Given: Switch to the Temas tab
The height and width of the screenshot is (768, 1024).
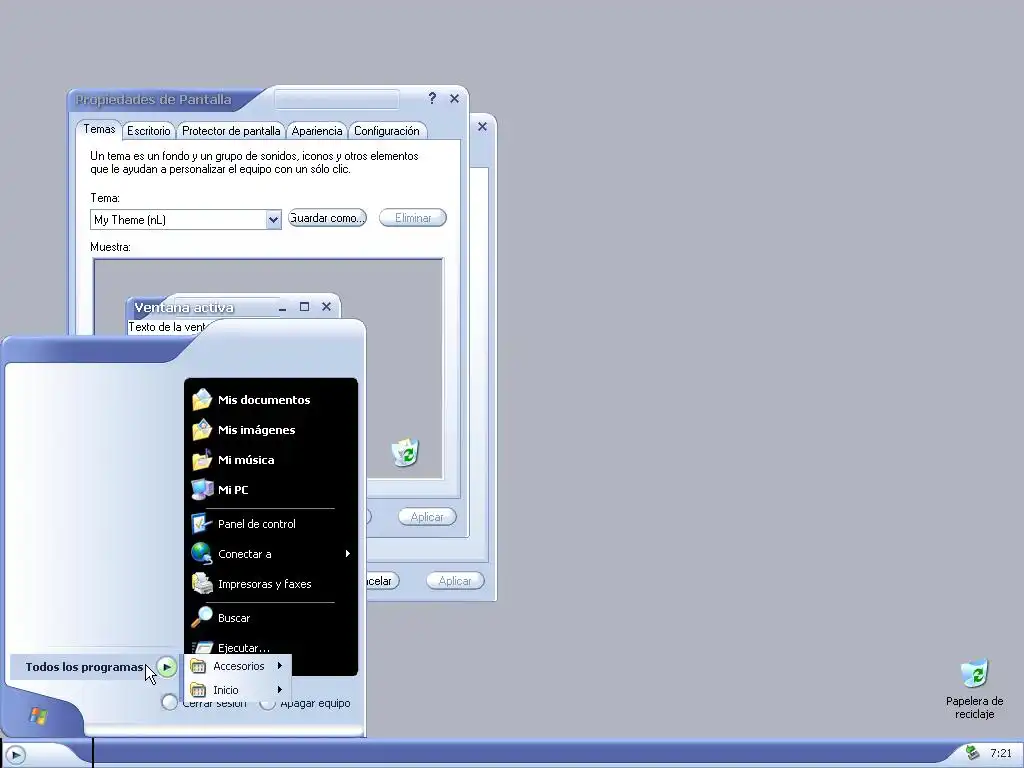Looking at the screenshot, I should tap(99, 129).
